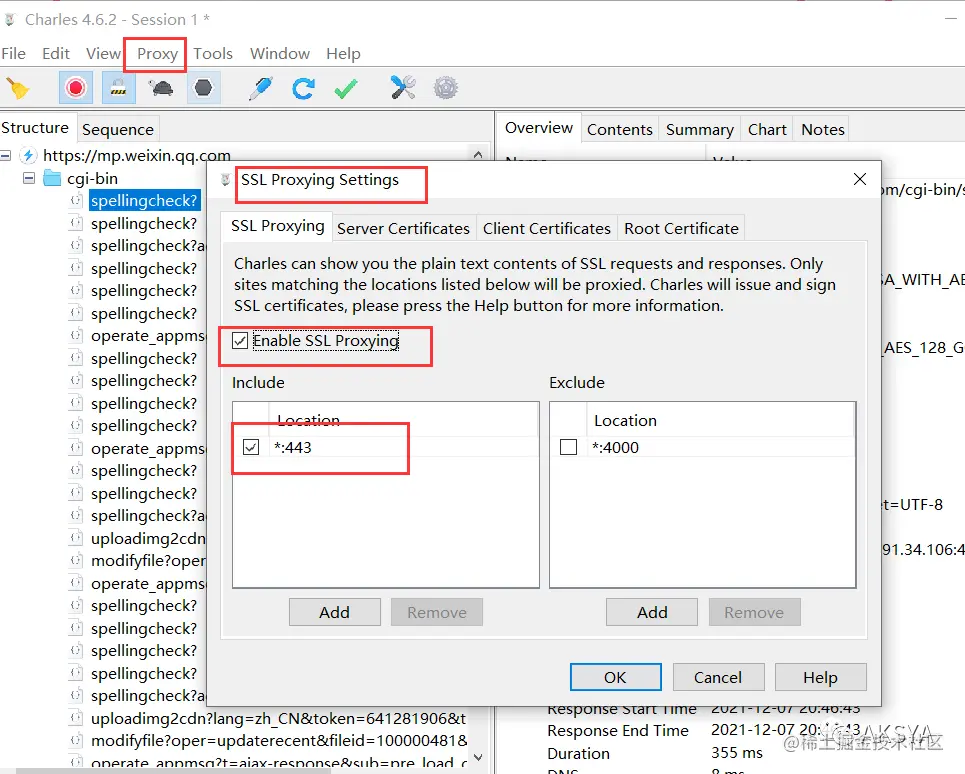The height and width of the screenshot is (774, 965).
Task: Select the SSL Proxying dialog tab
Action: 278,226
